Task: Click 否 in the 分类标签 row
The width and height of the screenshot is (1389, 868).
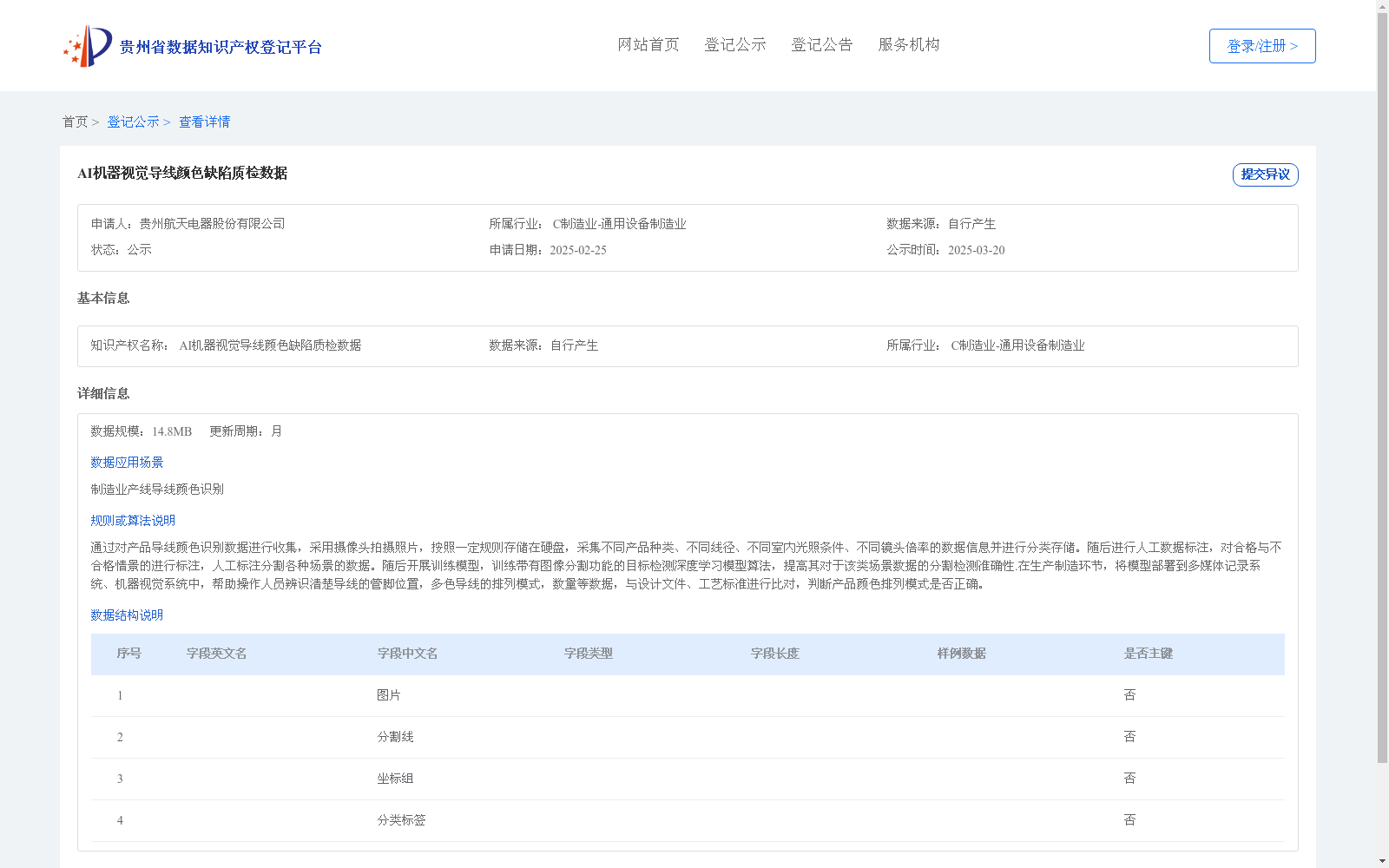Action: point(1129,820)
